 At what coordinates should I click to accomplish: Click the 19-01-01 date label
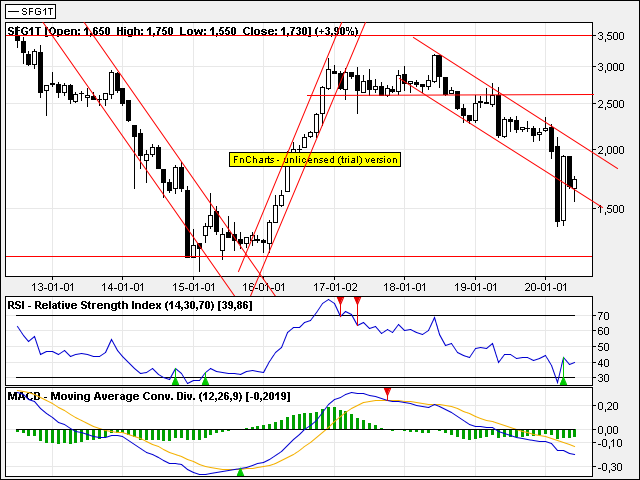pos(476,287)
